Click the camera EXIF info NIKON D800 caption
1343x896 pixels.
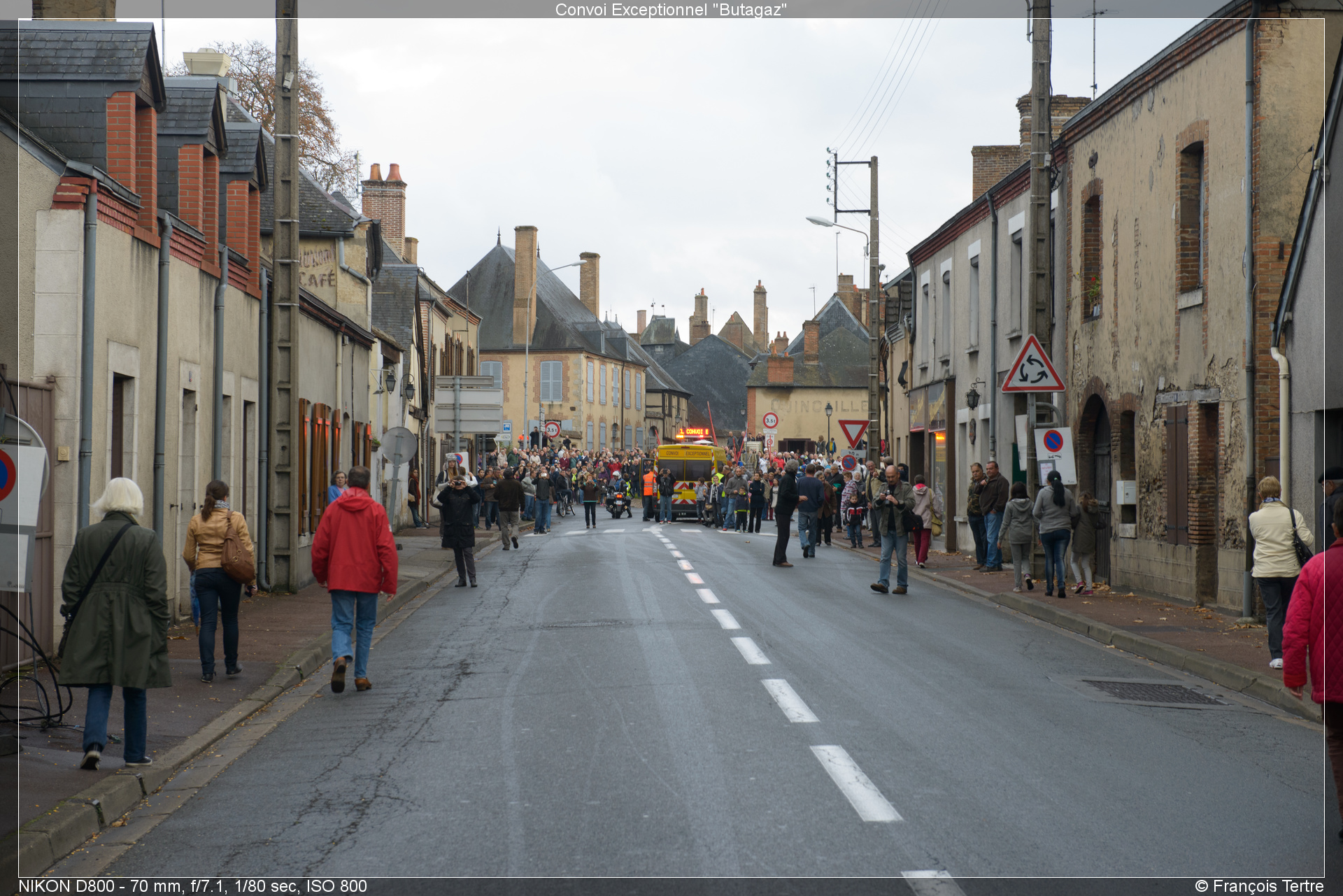coord(193,886)
